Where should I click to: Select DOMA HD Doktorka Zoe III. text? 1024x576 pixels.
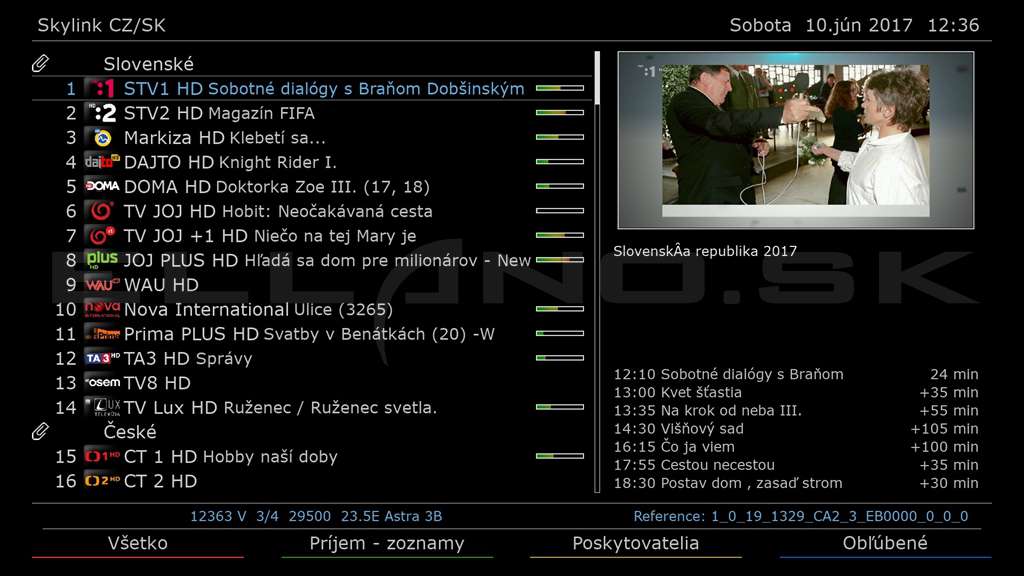(277, 187)
